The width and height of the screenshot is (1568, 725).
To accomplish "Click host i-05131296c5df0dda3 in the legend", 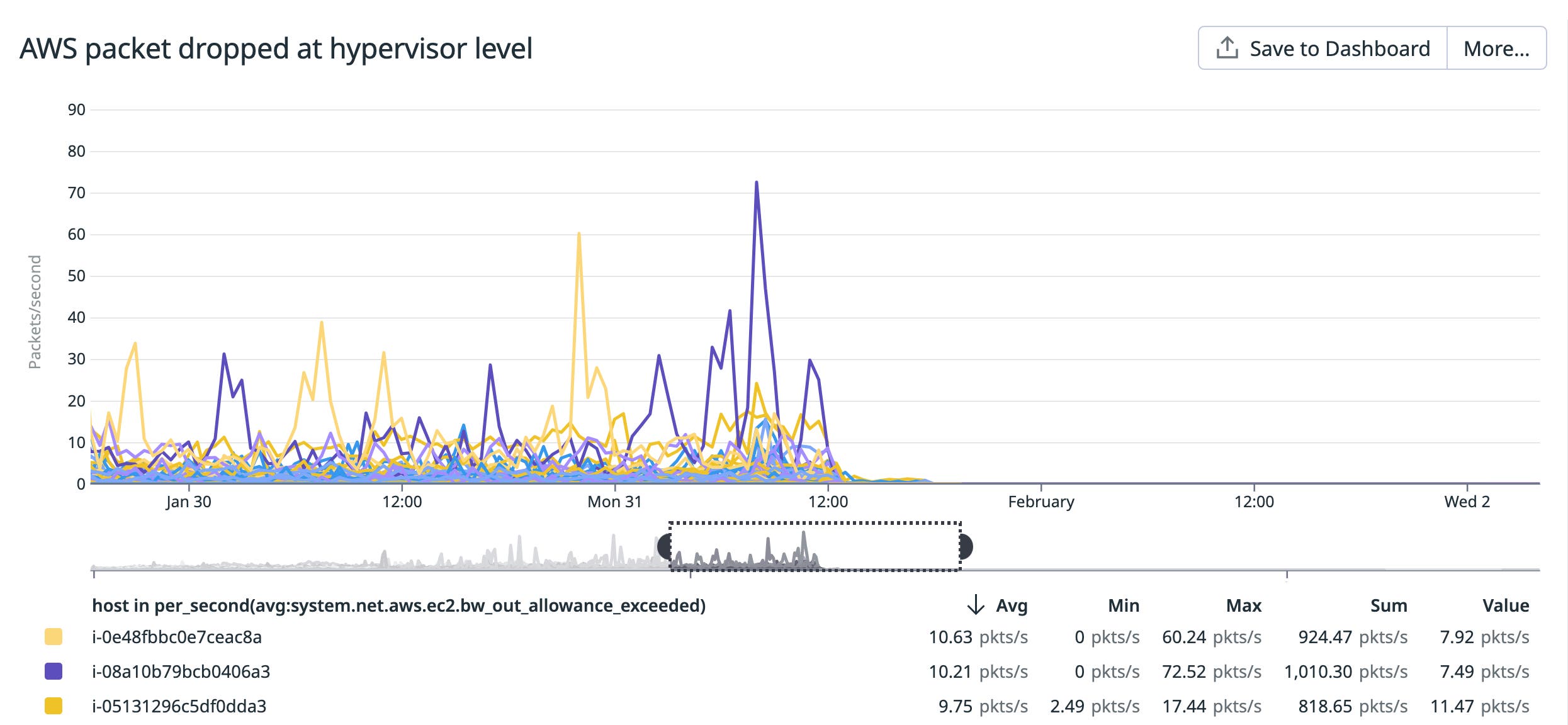I will (x=179, y=706).
